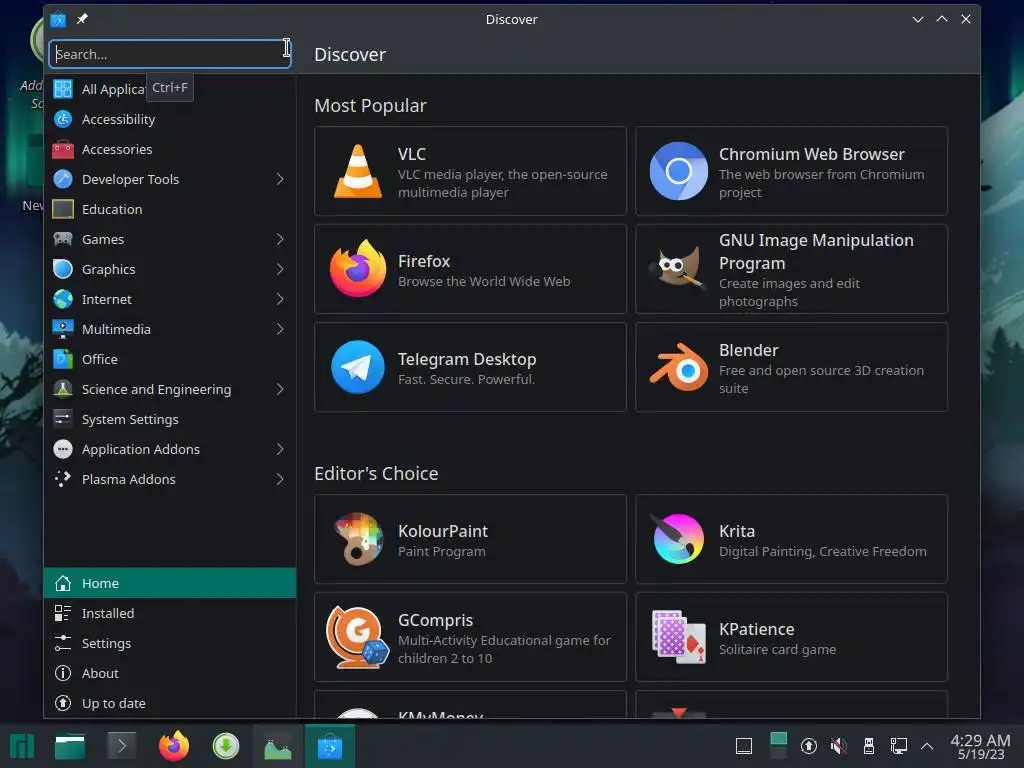Click the green download installer taskbar icon

(x=226, y=746)
